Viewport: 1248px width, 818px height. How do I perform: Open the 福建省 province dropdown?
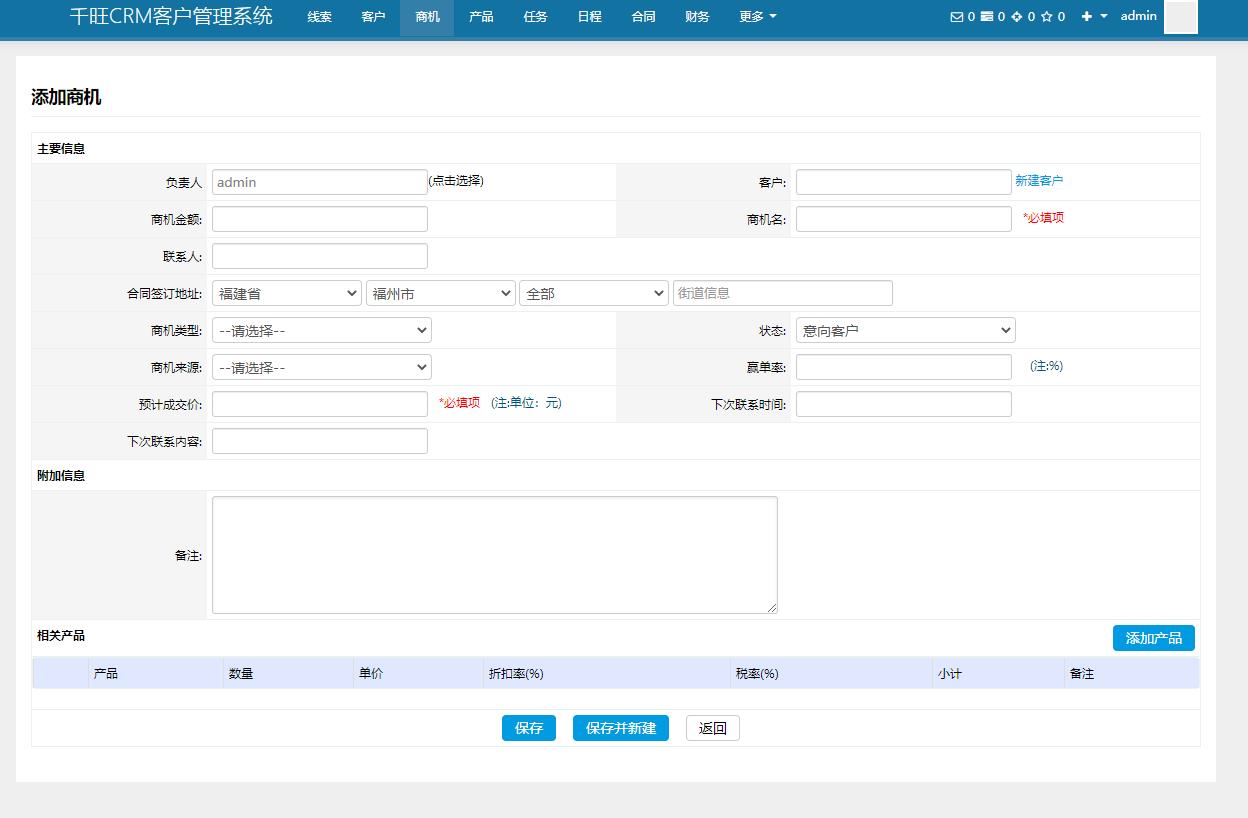pos(287,293)
